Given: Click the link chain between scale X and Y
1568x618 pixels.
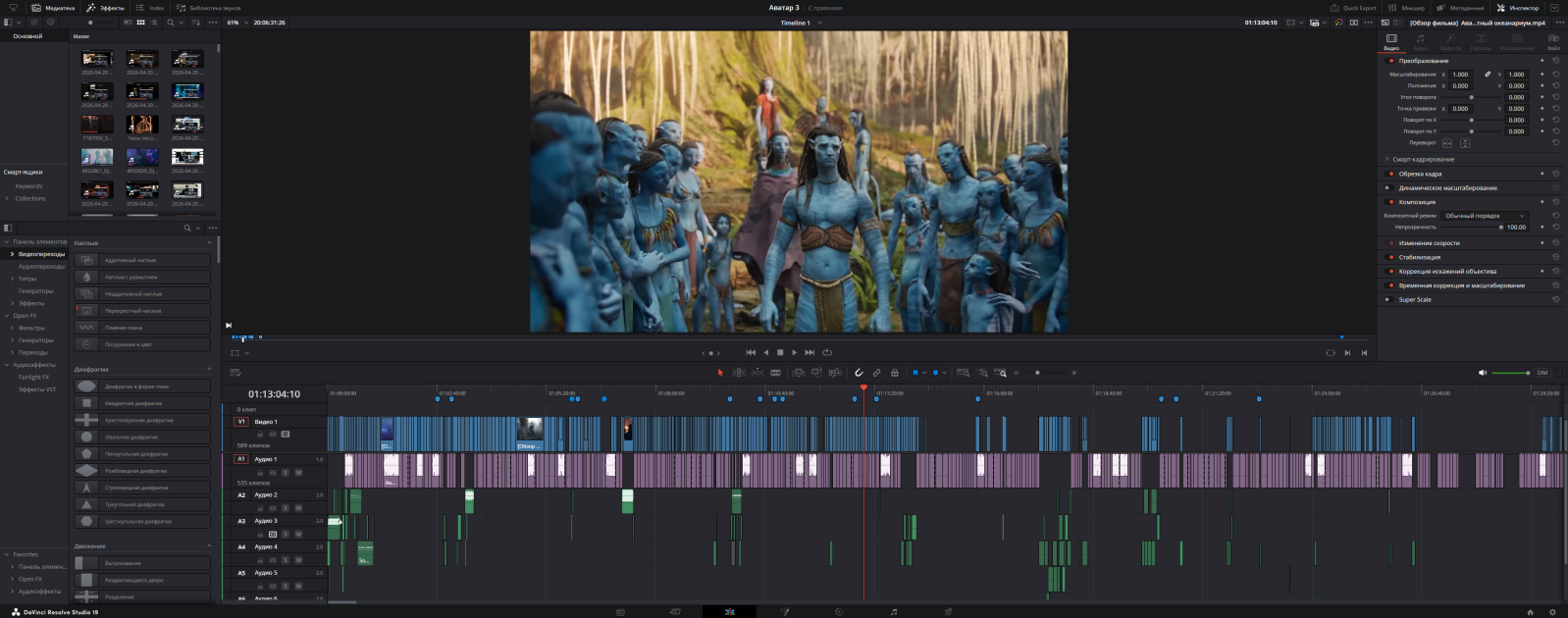Looking at the screenshot, I should point(1488,75).
